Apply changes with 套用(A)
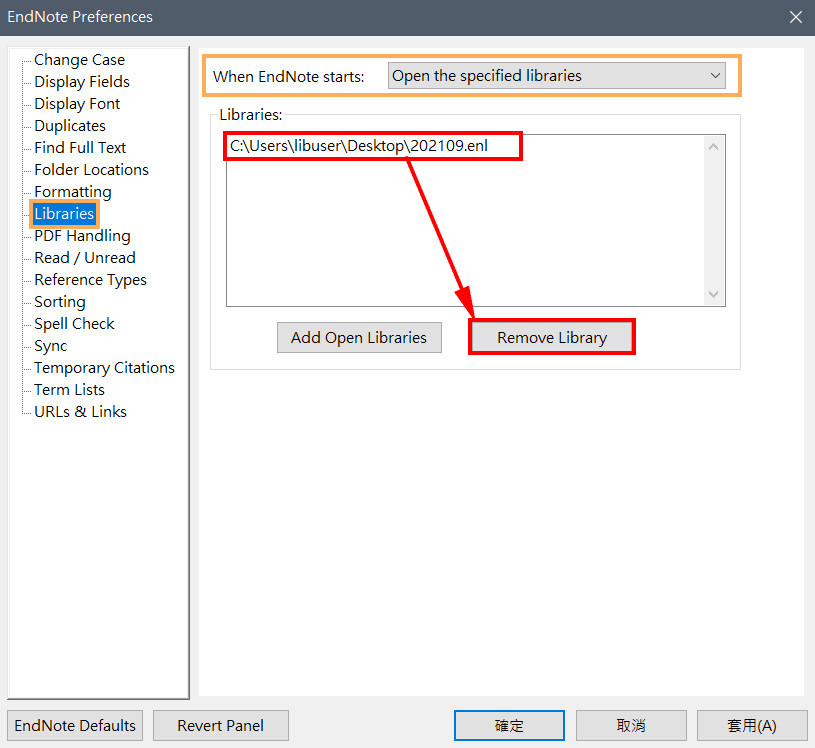 752,725
